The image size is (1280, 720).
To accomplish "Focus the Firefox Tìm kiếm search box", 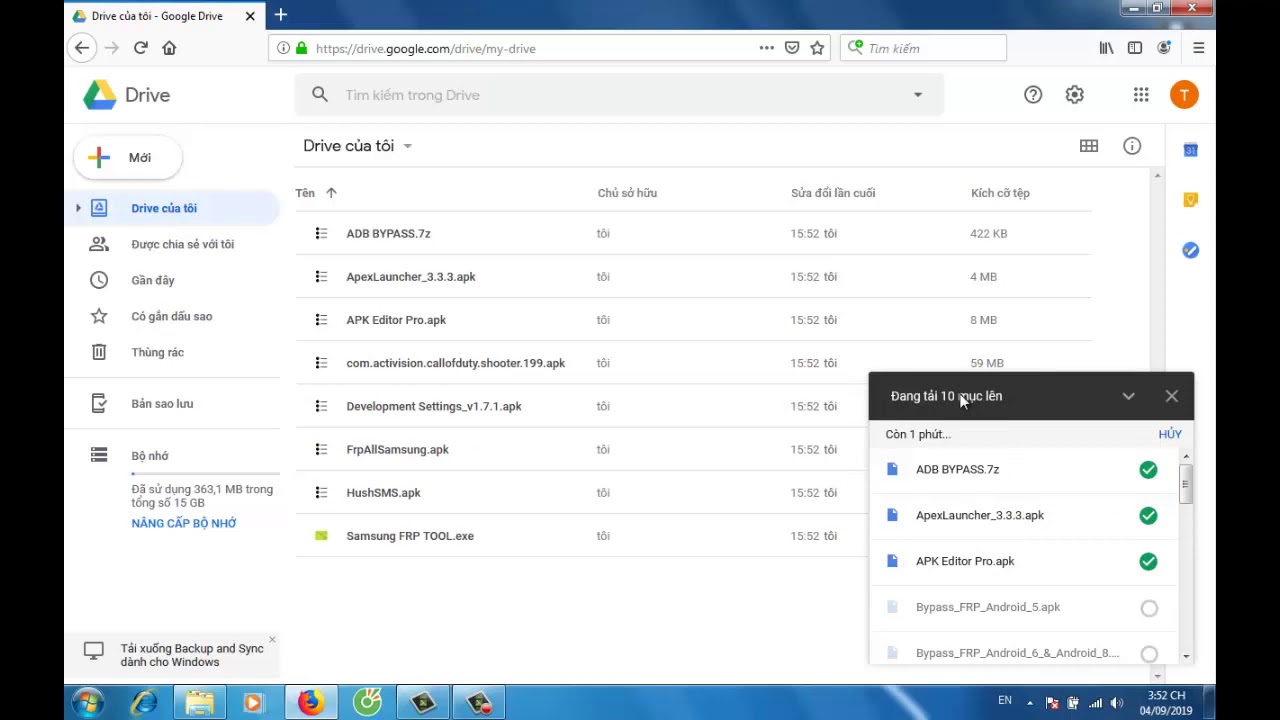I will click(923, 48).
